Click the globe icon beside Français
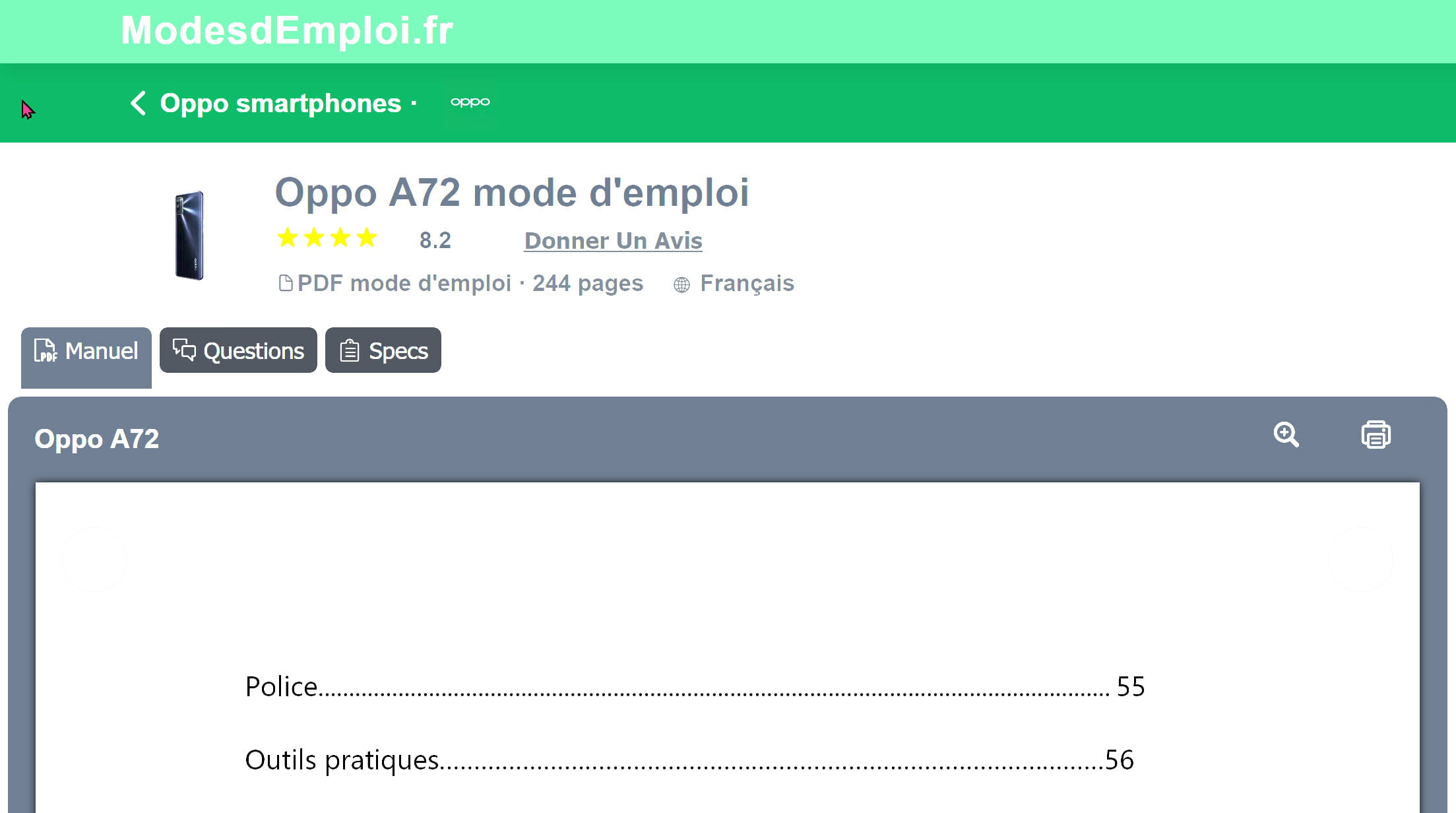The height and width of the screenshot is (813, 1456). pos(681,284)
